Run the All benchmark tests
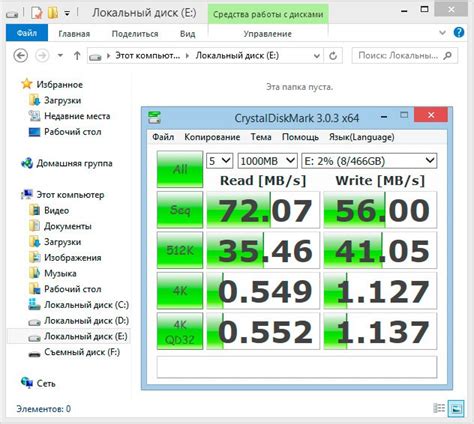474x424 pixels. click(180, 169)
